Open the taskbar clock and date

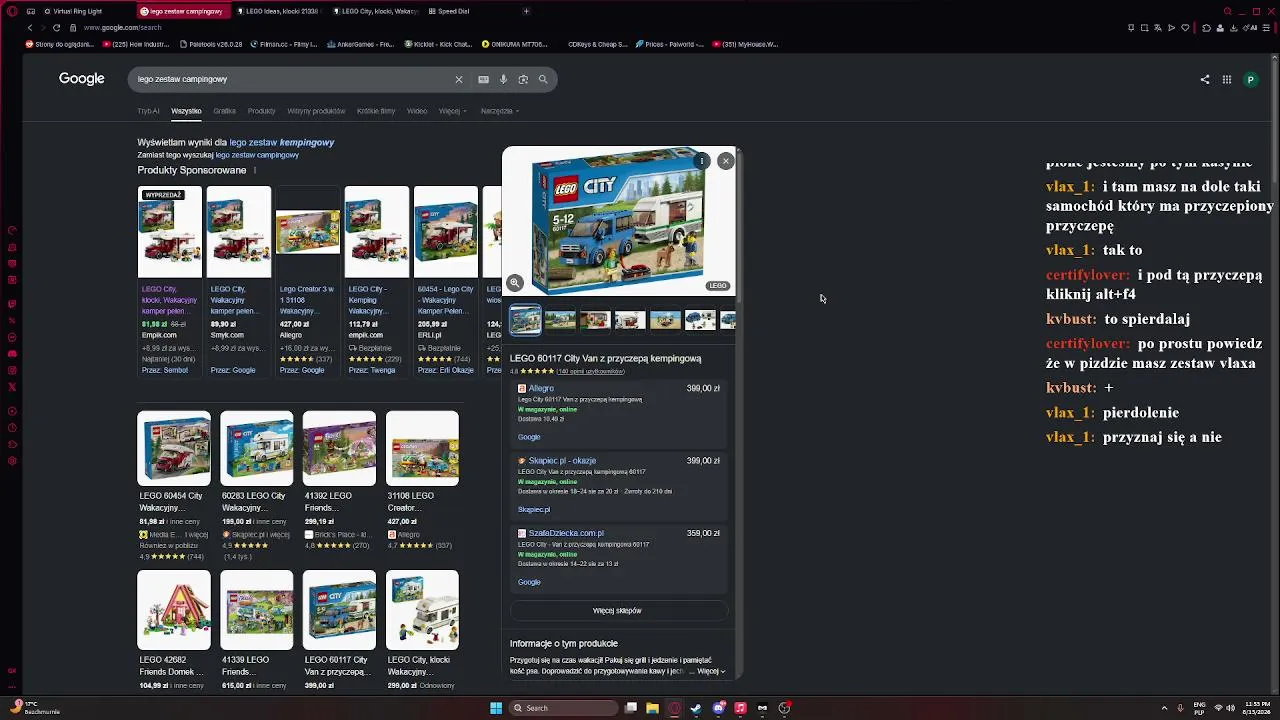pyautogui.click(x=1257, y=708)
